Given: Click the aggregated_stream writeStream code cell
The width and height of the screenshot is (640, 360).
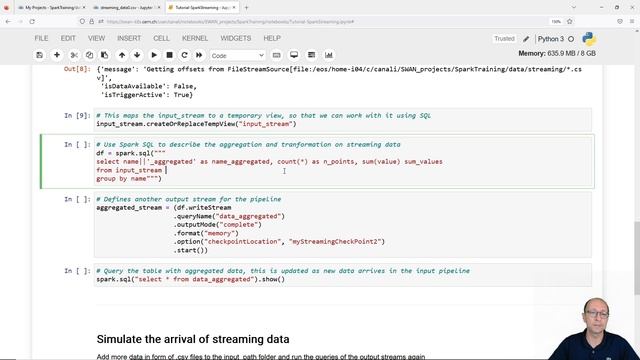Looking at the screenshot, I should point(343,225).
